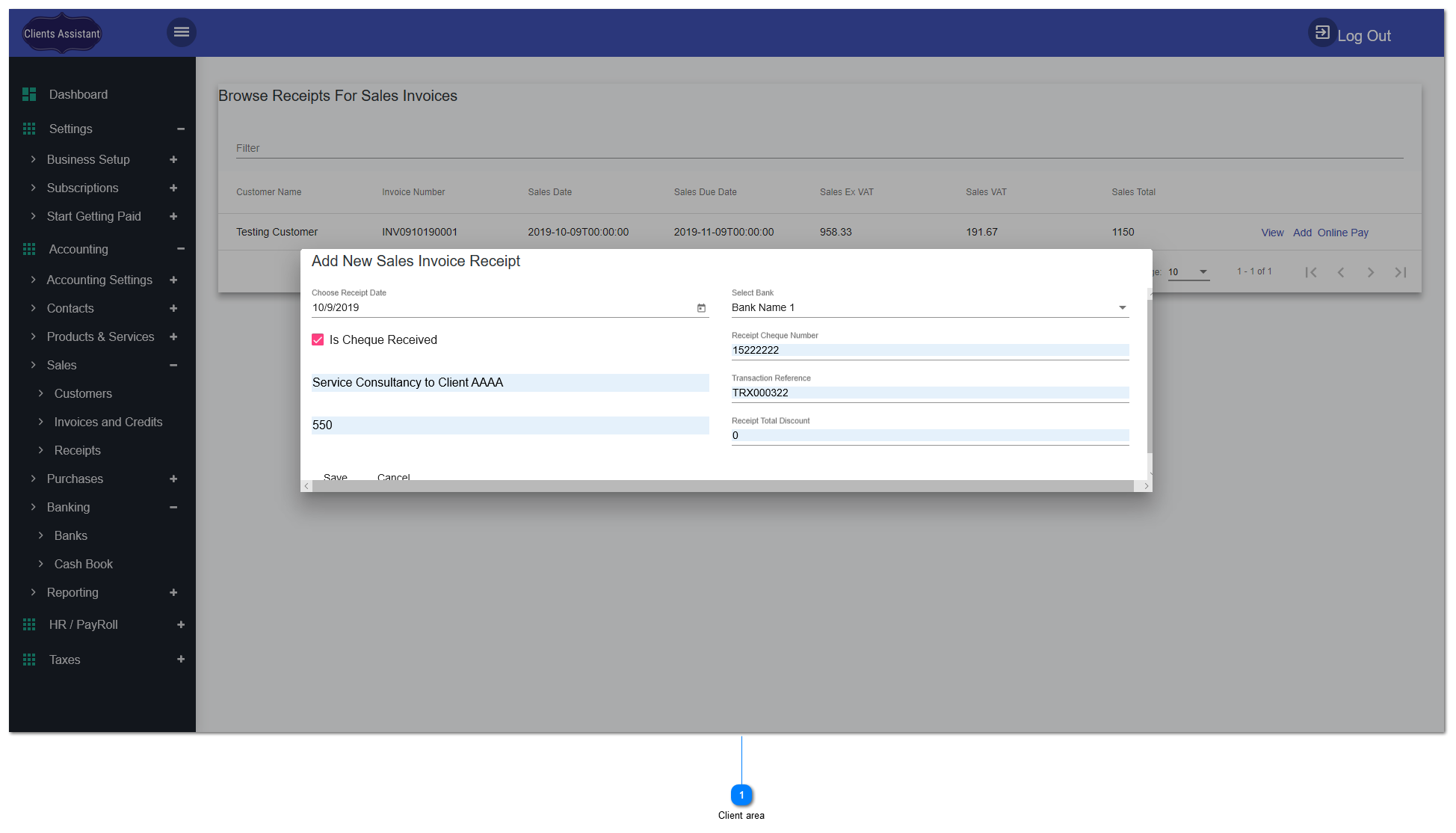Select Bank Name 1 dropdown
1456x833 pixels.
click(928, 307)
